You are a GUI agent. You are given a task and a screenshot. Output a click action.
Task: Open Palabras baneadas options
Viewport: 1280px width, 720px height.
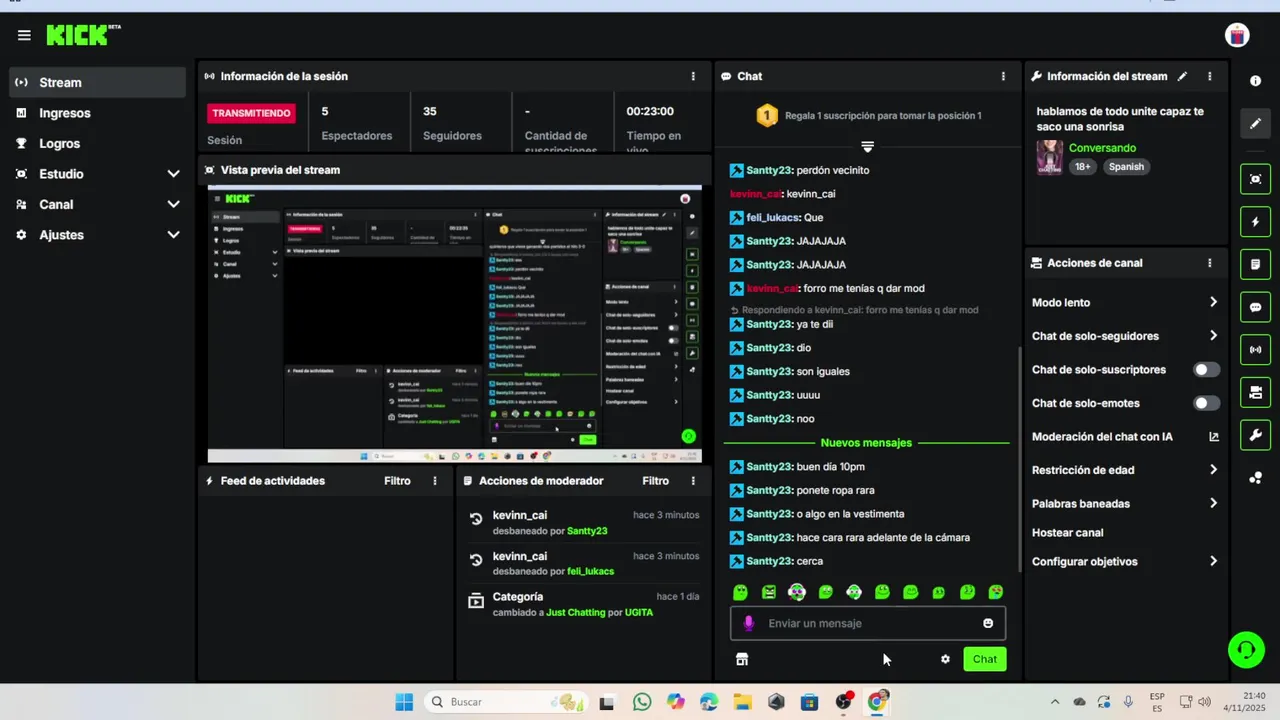tap(1125, 504)
